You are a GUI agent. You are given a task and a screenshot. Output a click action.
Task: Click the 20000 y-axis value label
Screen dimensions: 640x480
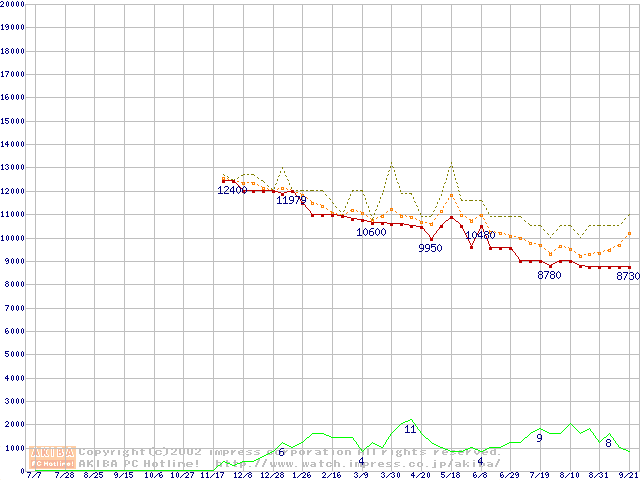coord(12,4)
